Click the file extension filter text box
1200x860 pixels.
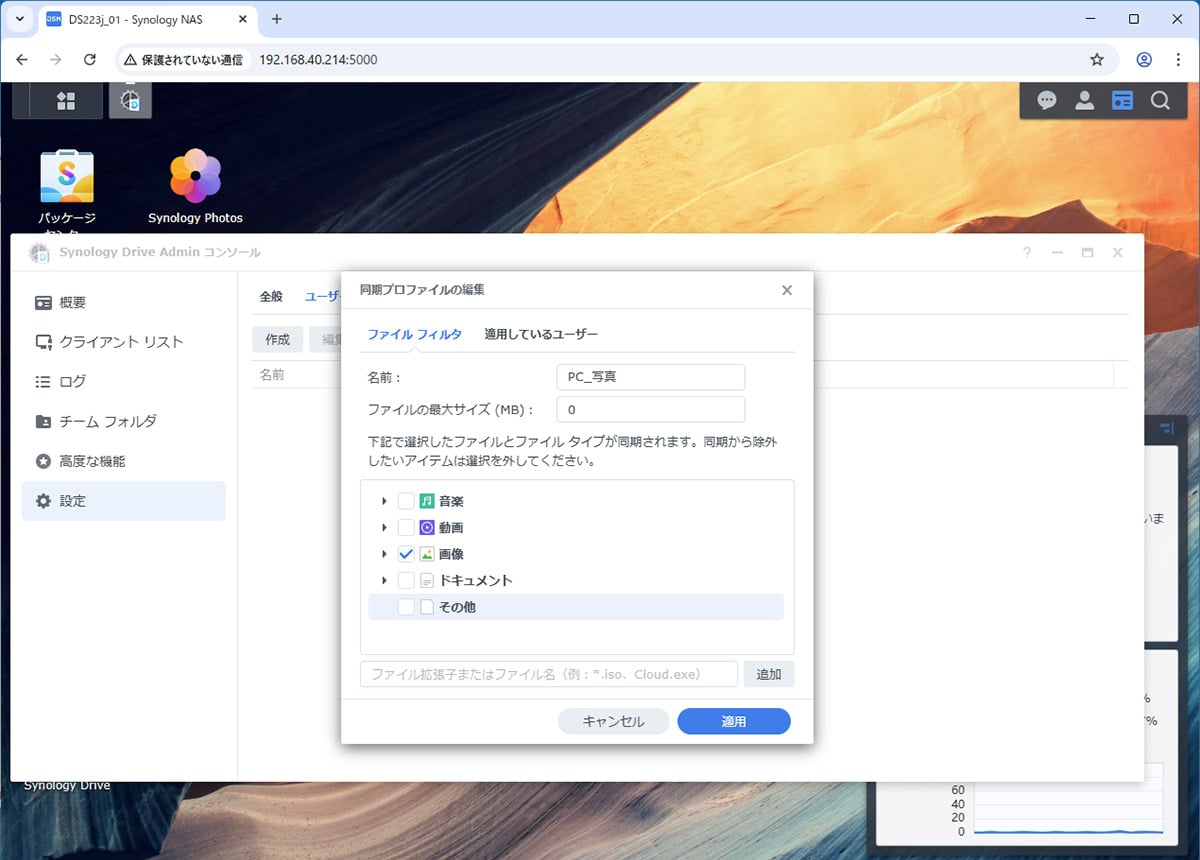point(548,674)
